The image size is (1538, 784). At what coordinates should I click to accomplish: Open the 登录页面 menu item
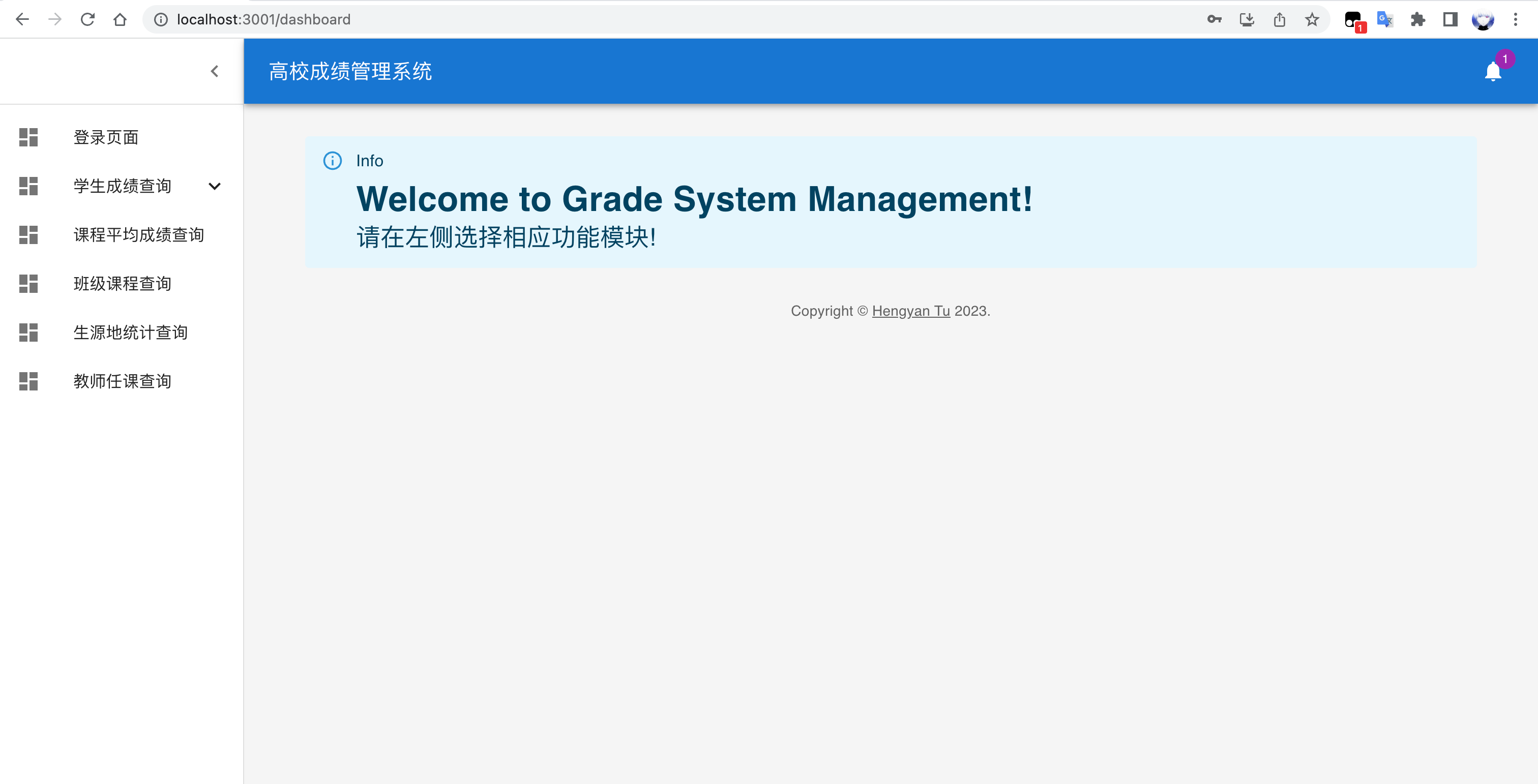(x=106, y=137)
